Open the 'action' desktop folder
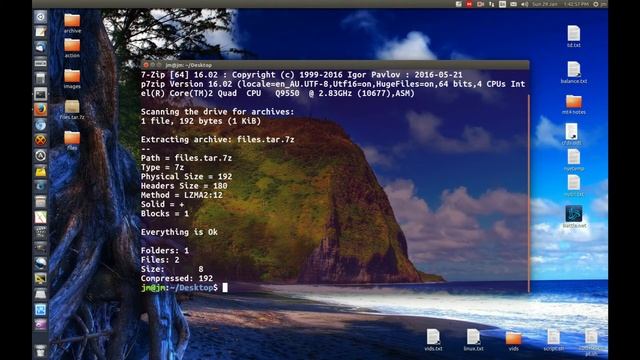 tap(72, 48)
